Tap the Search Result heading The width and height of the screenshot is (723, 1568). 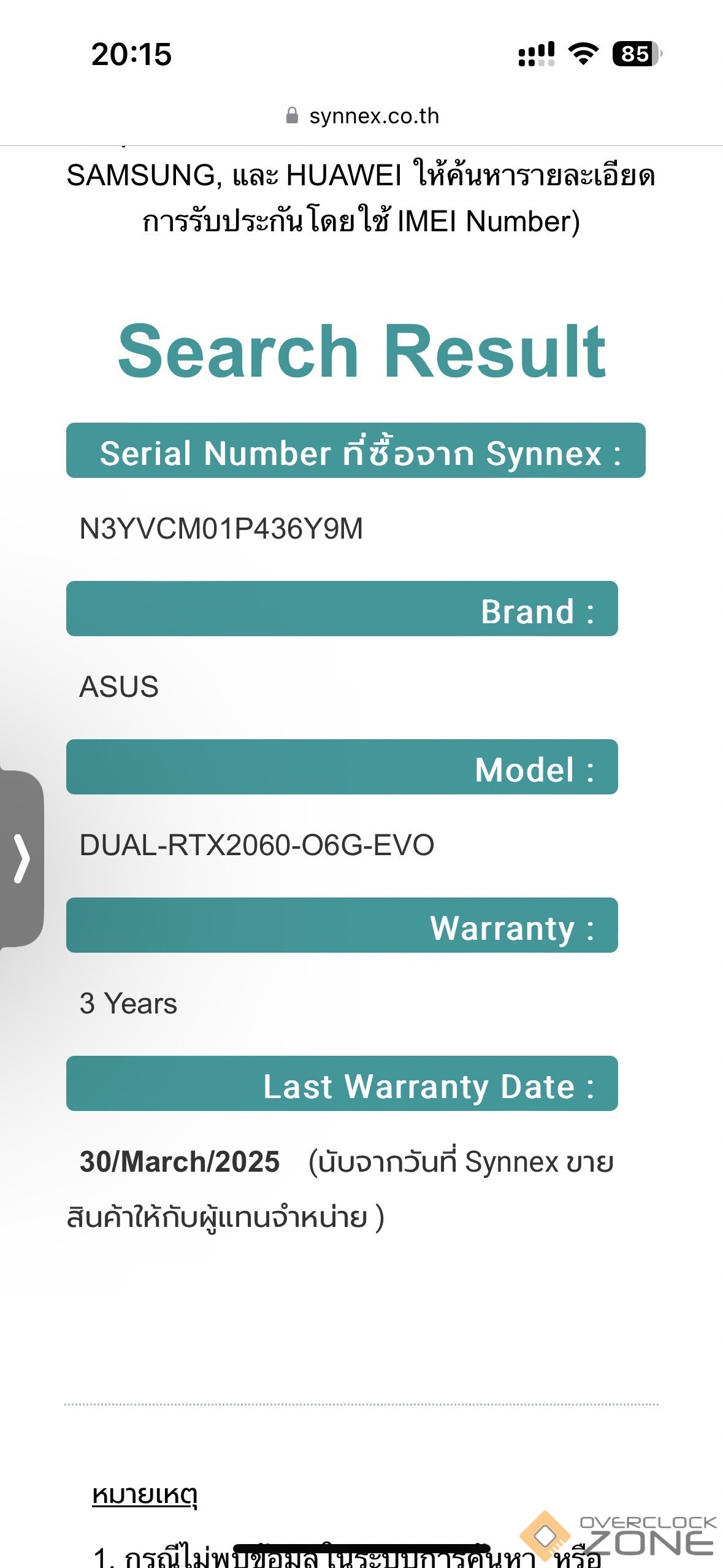(x=361, y=352)
